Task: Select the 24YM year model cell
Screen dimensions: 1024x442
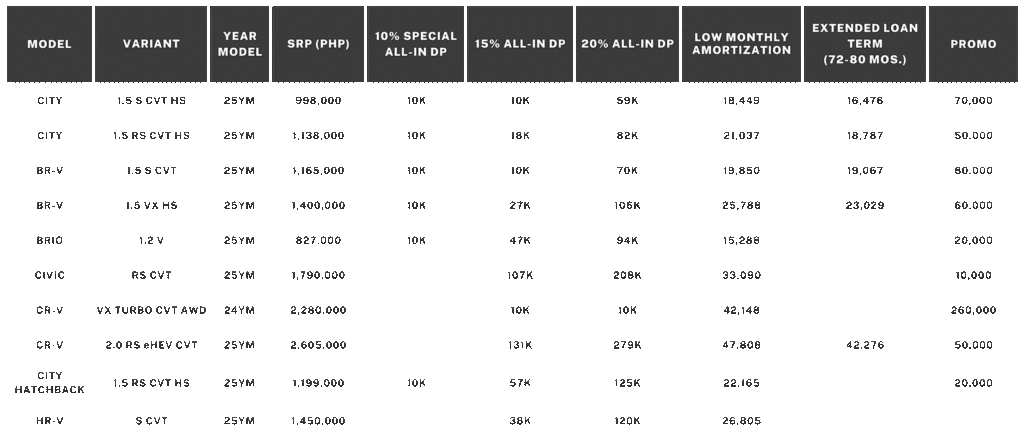Action: (x=239, y=310)
